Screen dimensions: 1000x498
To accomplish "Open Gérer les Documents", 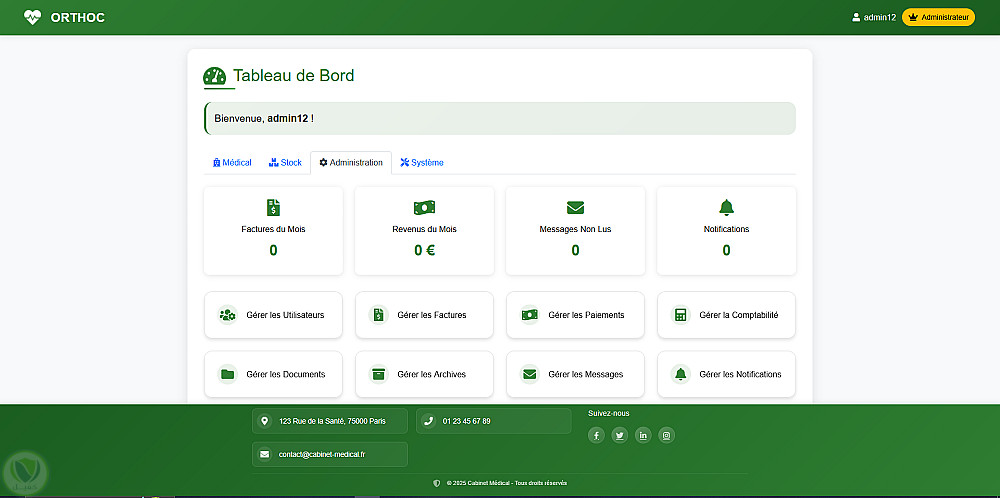I will [x=273, y=374].
